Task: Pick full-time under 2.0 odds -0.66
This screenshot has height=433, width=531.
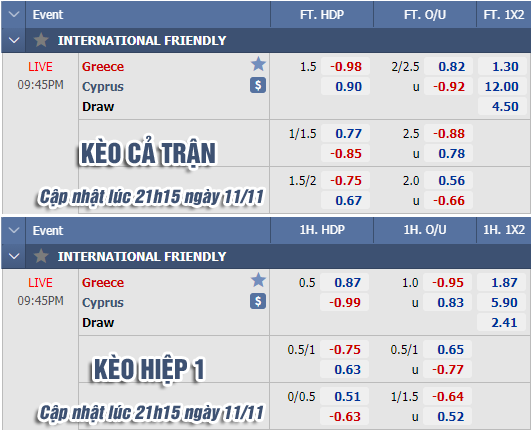Action: (448, 200)
